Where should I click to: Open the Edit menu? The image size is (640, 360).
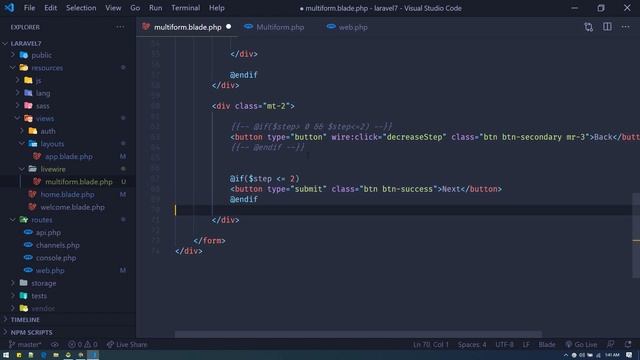51,8
